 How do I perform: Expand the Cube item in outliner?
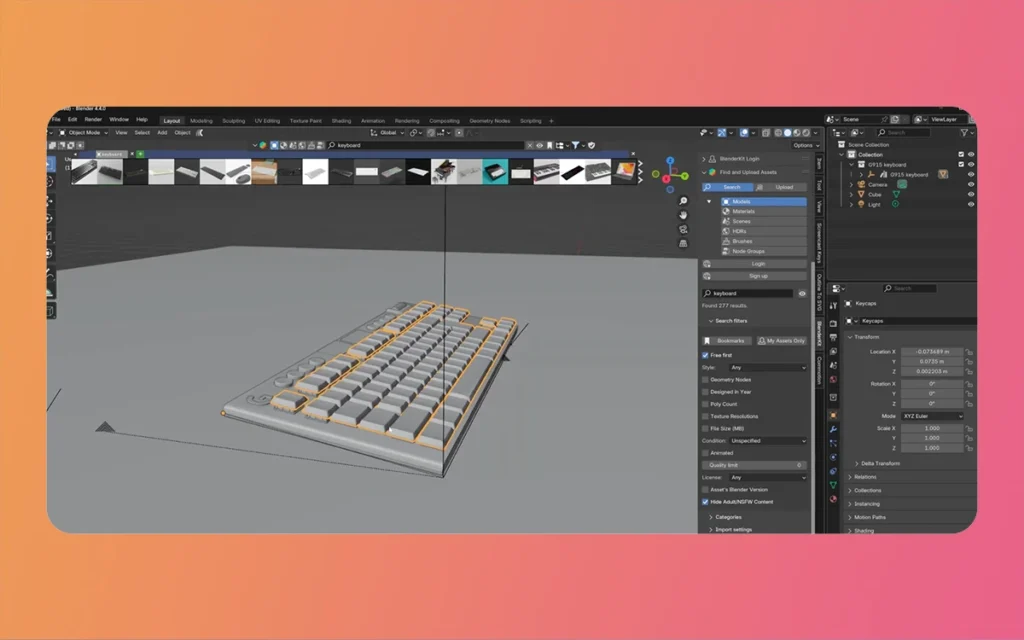coord(851,195)
